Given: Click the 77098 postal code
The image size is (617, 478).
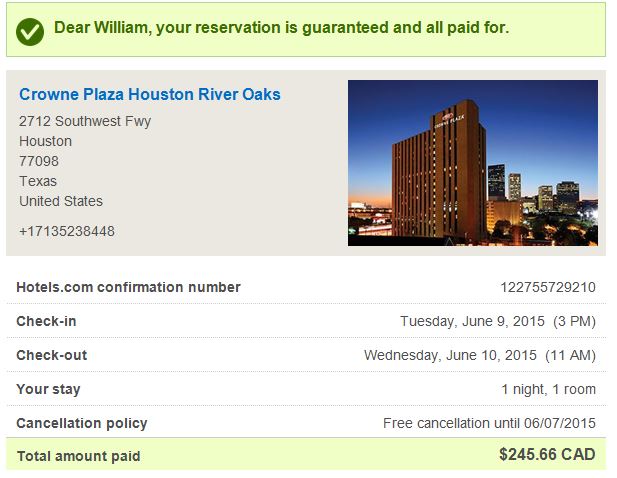Looking at the screenshot, I should click(39, 161).
